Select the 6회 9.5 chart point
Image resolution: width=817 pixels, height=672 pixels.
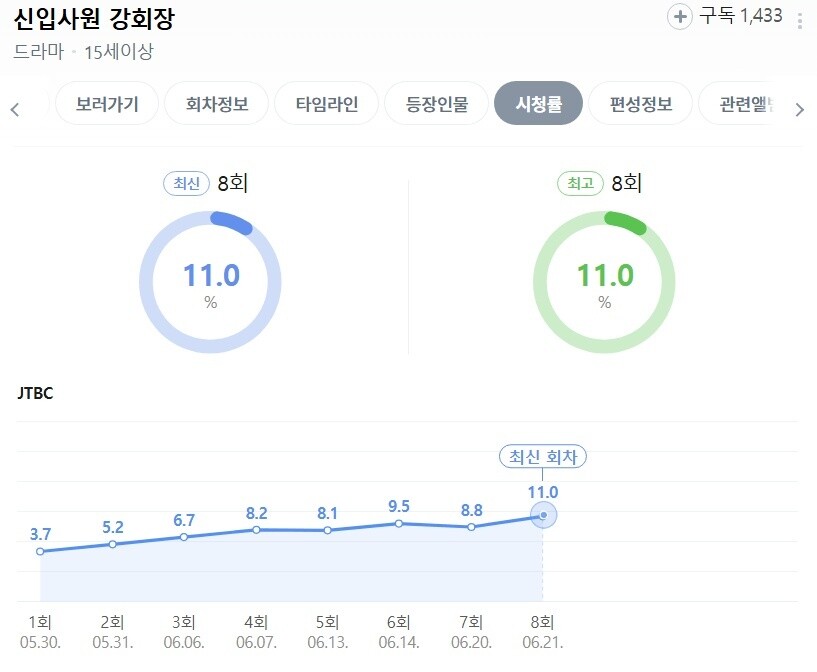coord(399,524)
